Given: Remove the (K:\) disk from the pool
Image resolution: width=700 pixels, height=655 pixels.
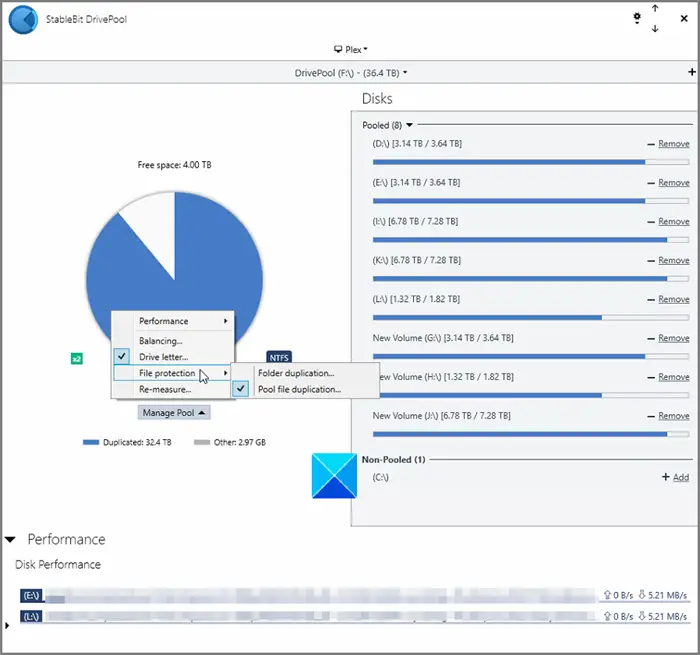Looking at the screenshot, I should 674,260.
